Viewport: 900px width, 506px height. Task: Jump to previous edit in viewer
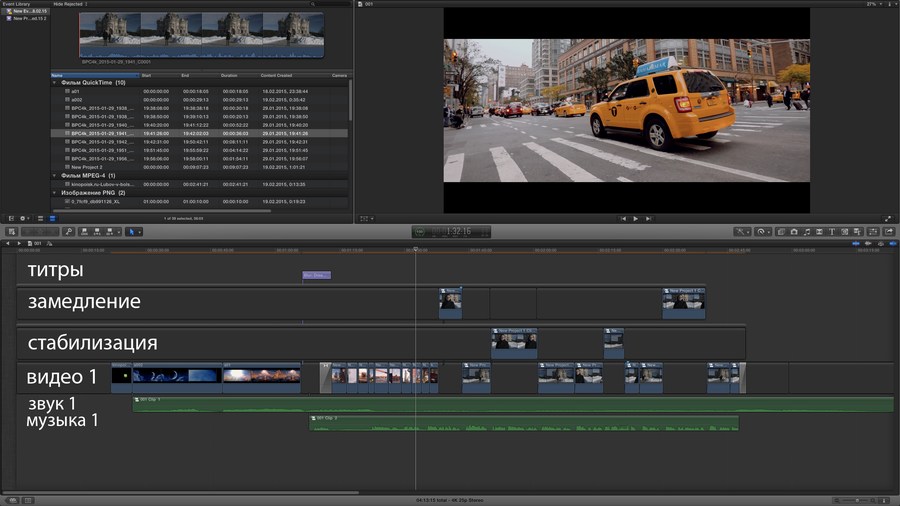(623, 219)
